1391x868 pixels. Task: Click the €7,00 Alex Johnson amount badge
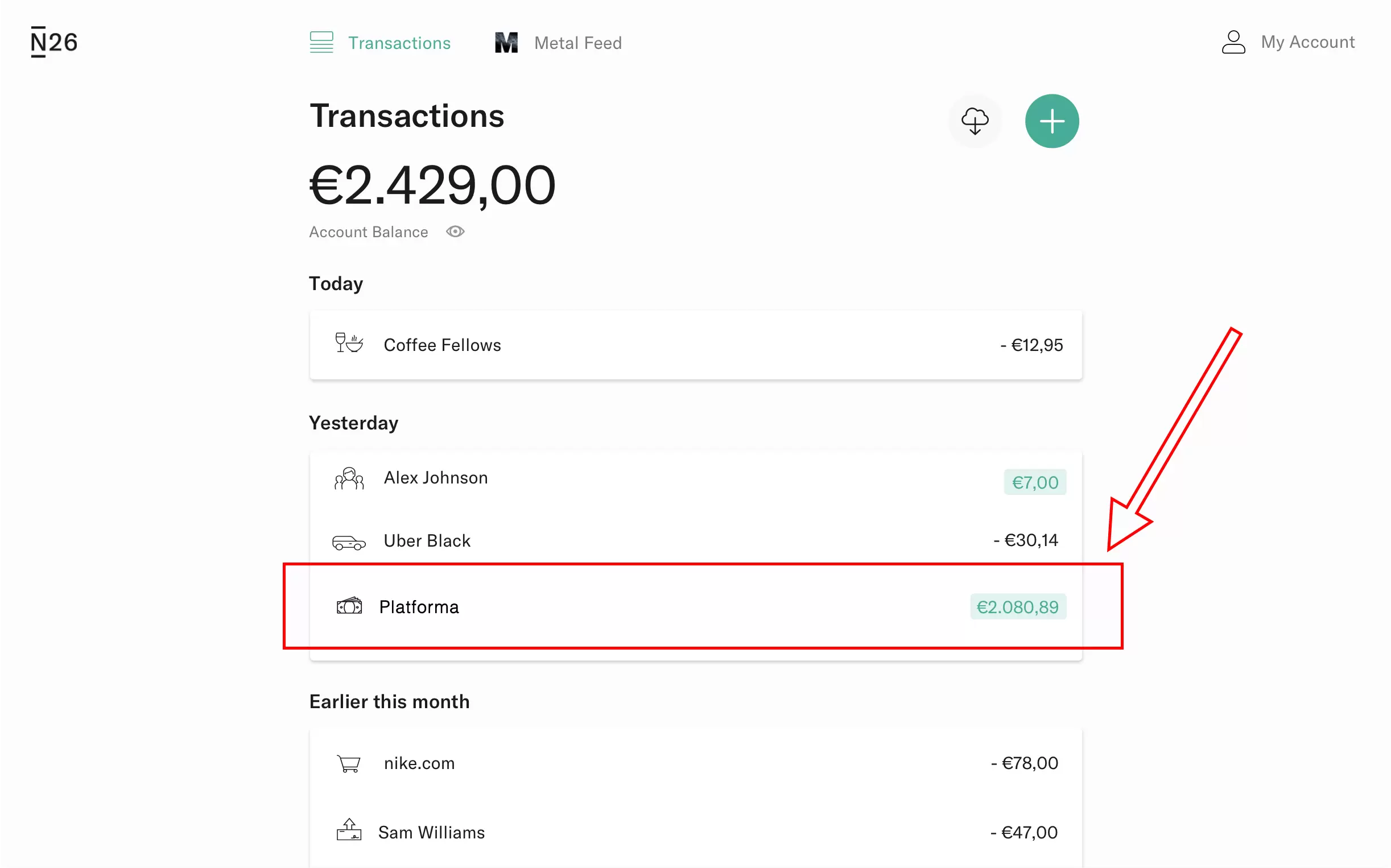coord(1034,482)
